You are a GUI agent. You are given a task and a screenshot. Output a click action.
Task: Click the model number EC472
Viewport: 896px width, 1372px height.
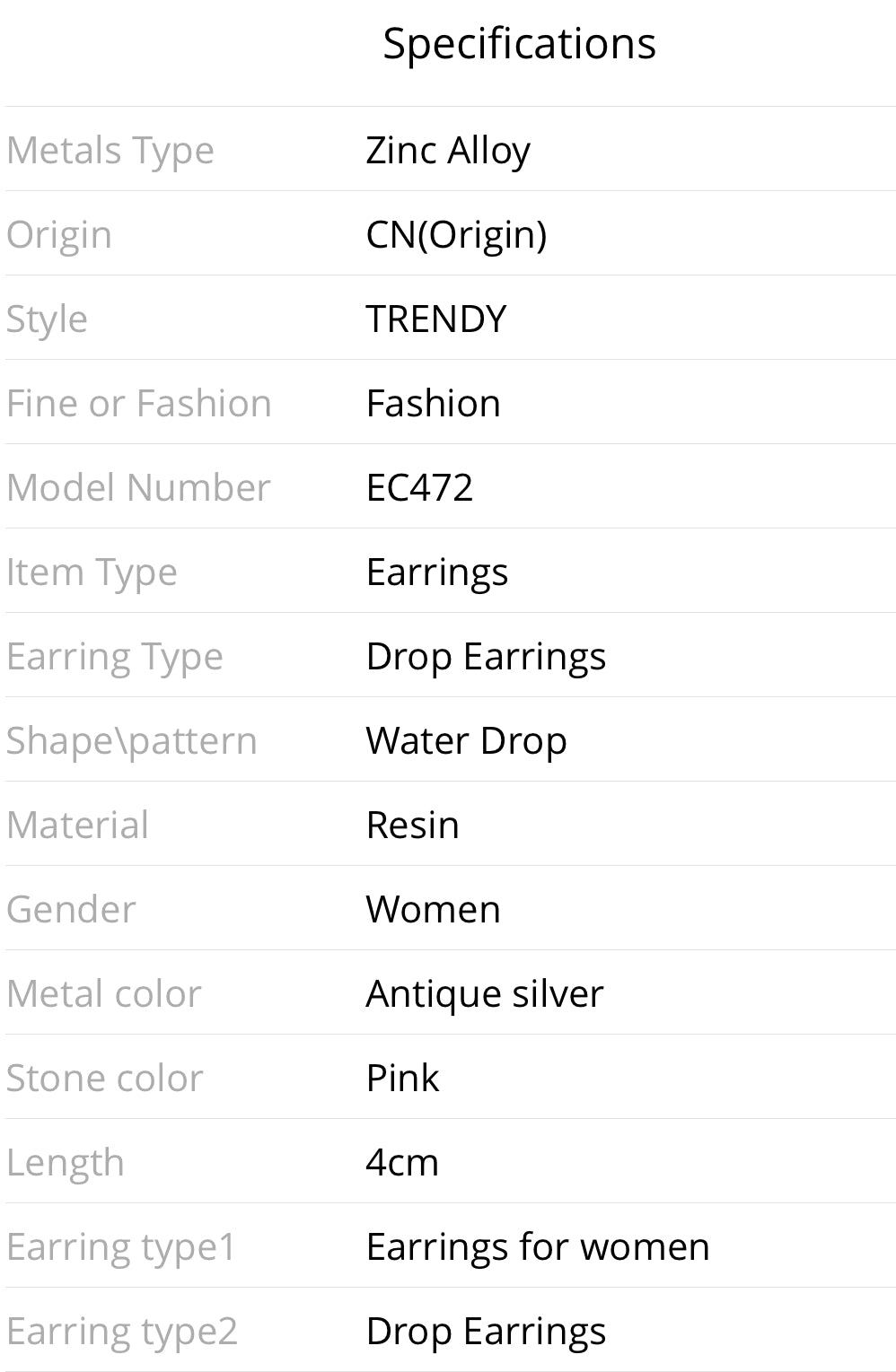pos(419,487)
